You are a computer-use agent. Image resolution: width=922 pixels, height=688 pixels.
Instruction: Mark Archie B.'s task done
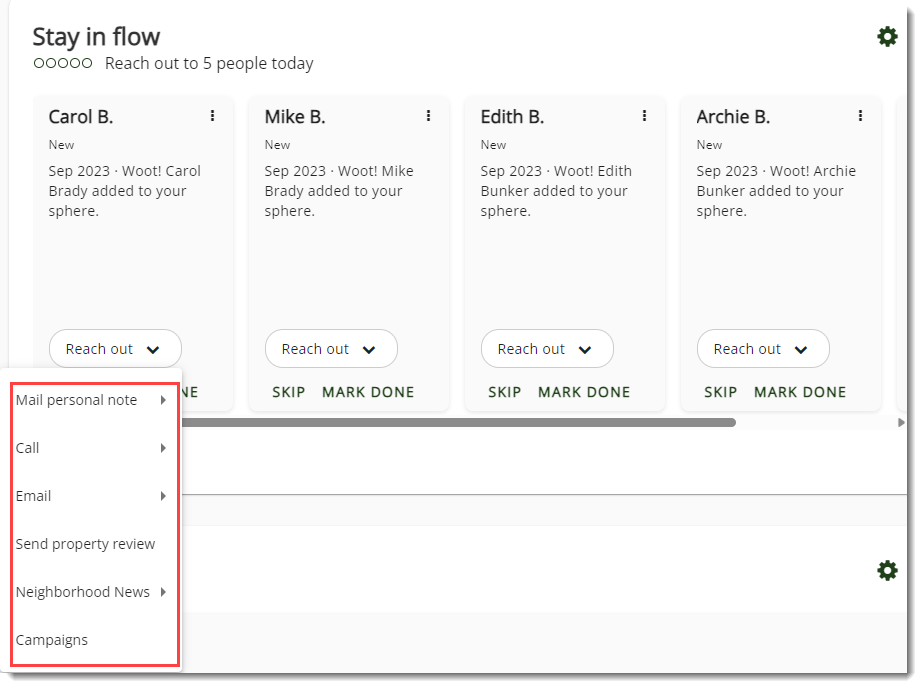click(x=800, y=392)
